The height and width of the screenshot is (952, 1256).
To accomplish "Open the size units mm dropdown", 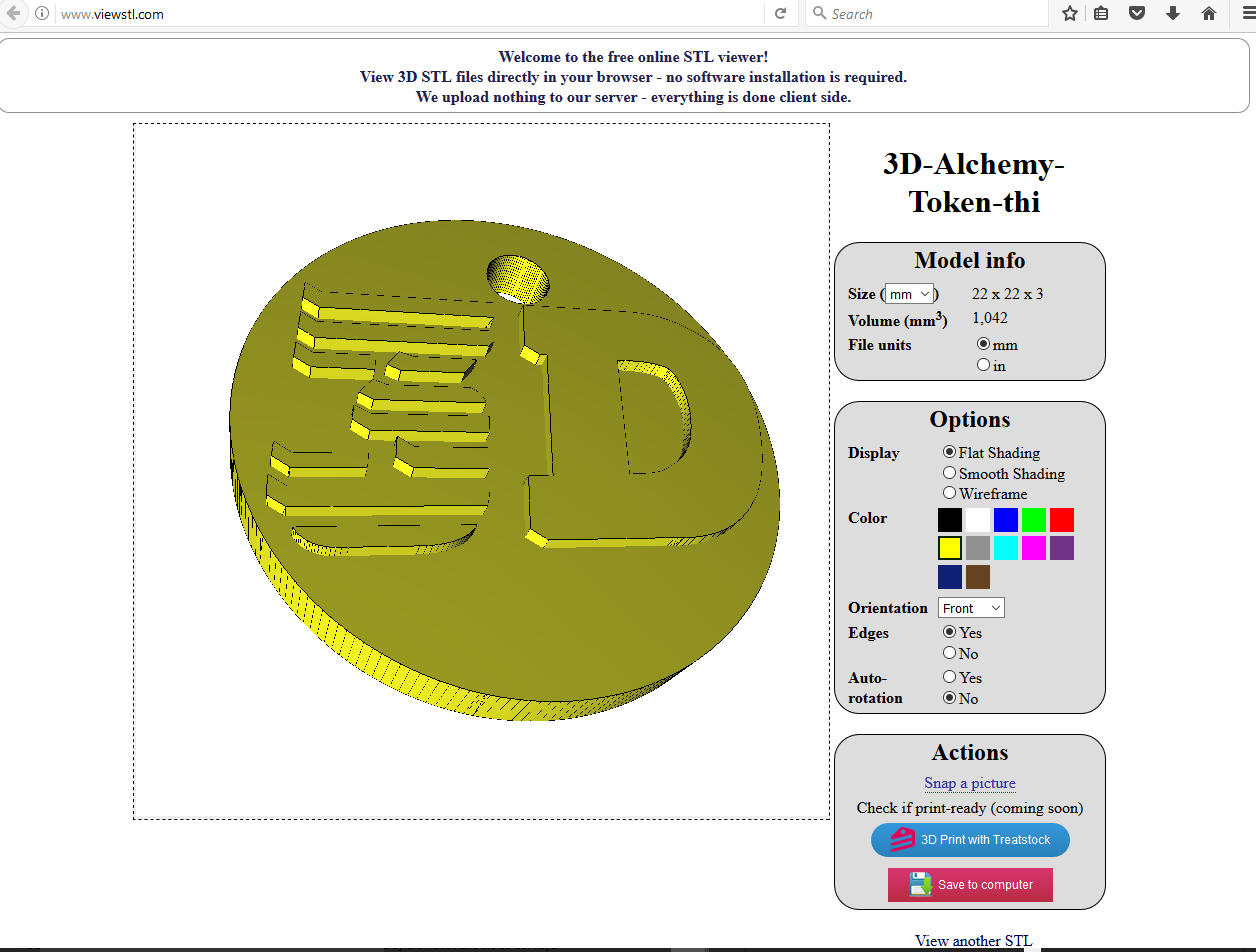I will click(910, 294).
